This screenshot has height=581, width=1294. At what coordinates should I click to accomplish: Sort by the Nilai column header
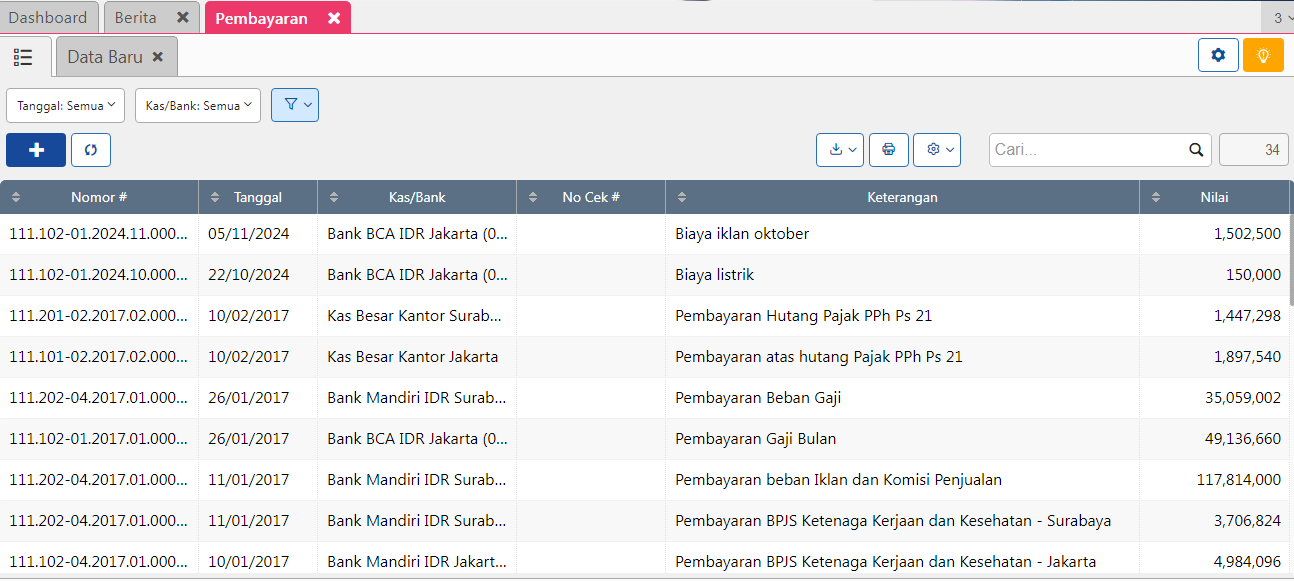[x=1215, y=197]
